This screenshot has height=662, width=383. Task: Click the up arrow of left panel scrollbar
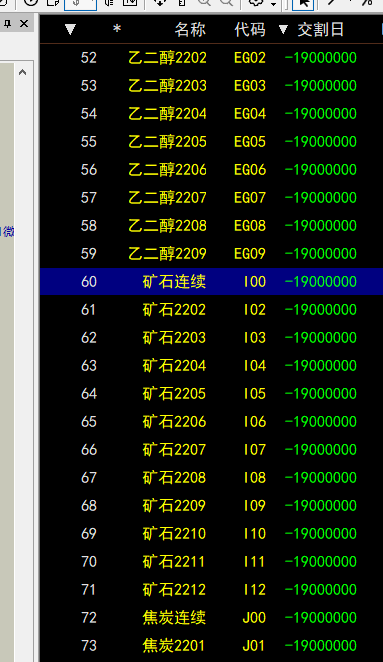tap(22, 73)
